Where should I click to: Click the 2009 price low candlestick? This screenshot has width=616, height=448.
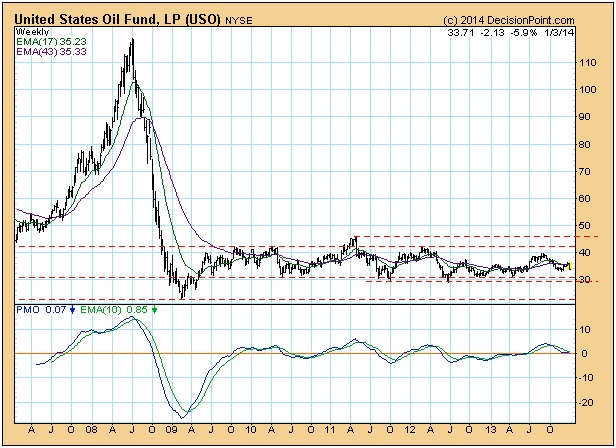(182, 296)
